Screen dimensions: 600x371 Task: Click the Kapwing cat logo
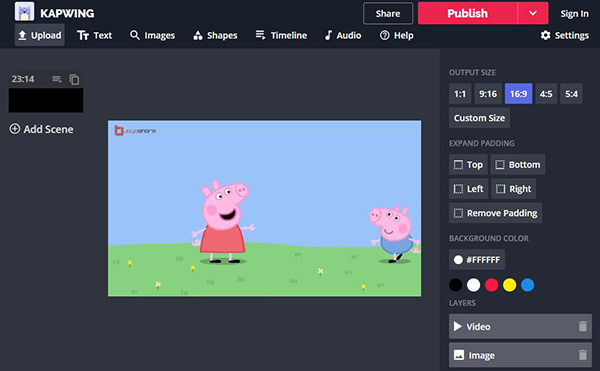[x=24, y=11]
